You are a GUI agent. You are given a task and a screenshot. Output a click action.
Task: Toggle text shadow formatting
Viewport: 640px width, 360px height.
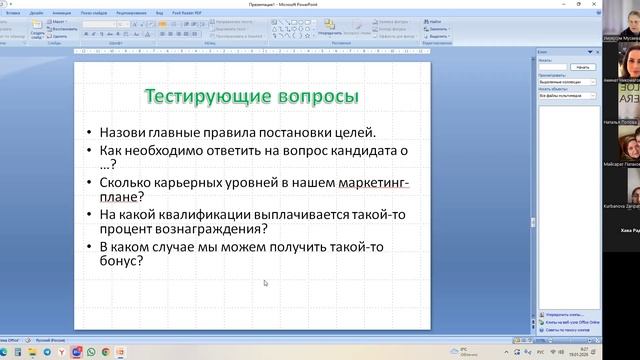(x=118, y=34)
